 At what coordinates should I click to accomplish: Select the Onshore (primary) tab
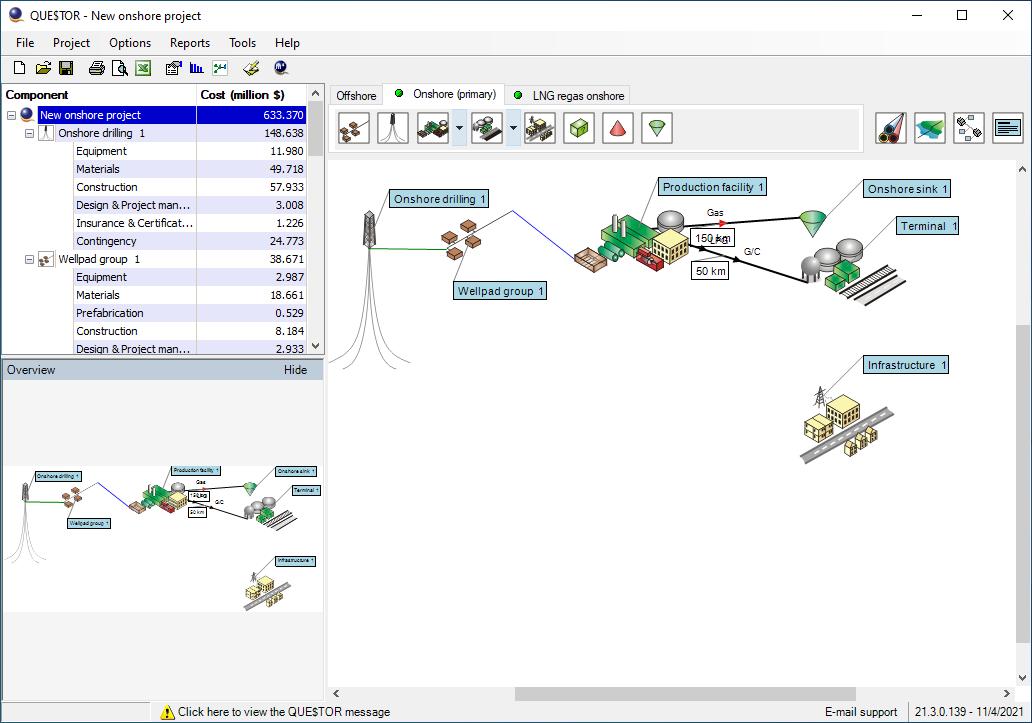[x=444, y=94]
